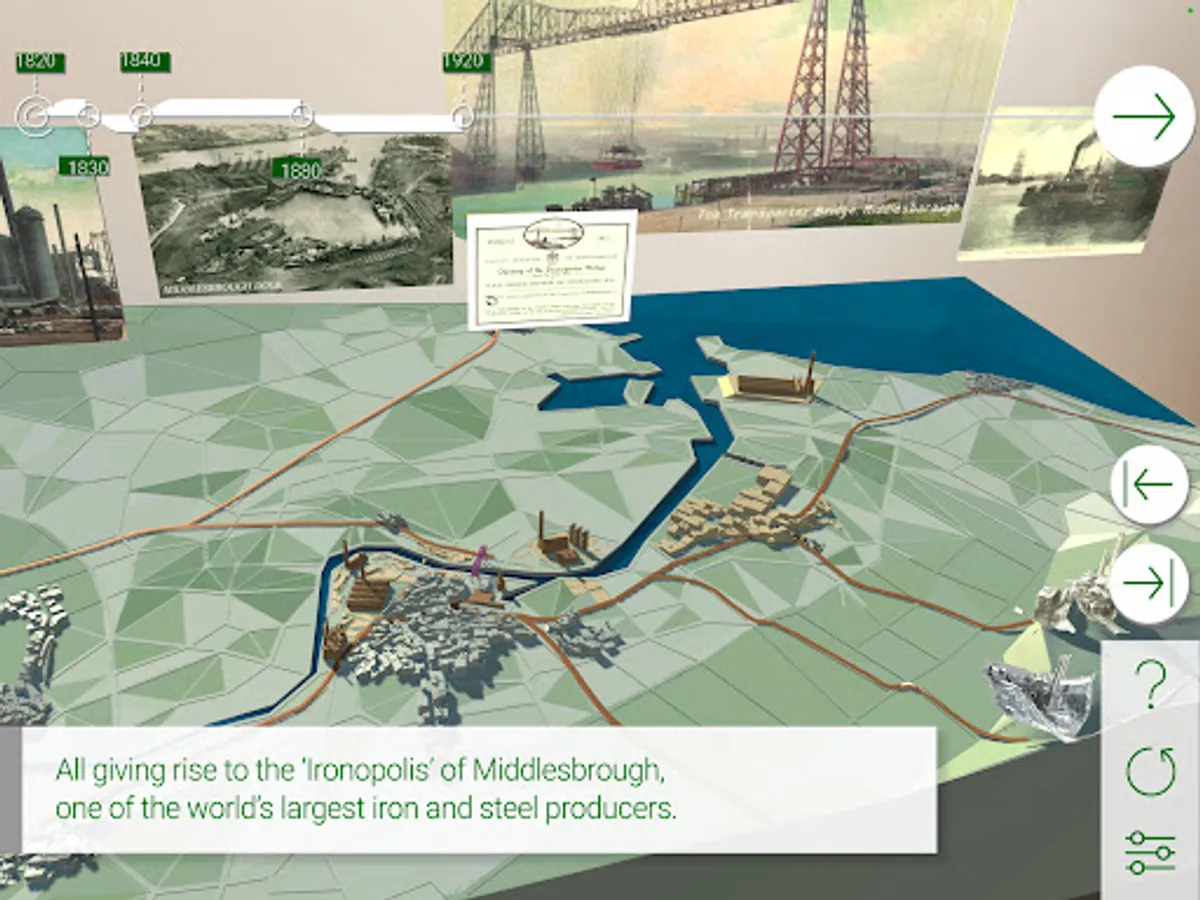The width and height of the screenshot is (1200, 900).
Task: Select the 1840 timeline label
Action: [144, 62]
